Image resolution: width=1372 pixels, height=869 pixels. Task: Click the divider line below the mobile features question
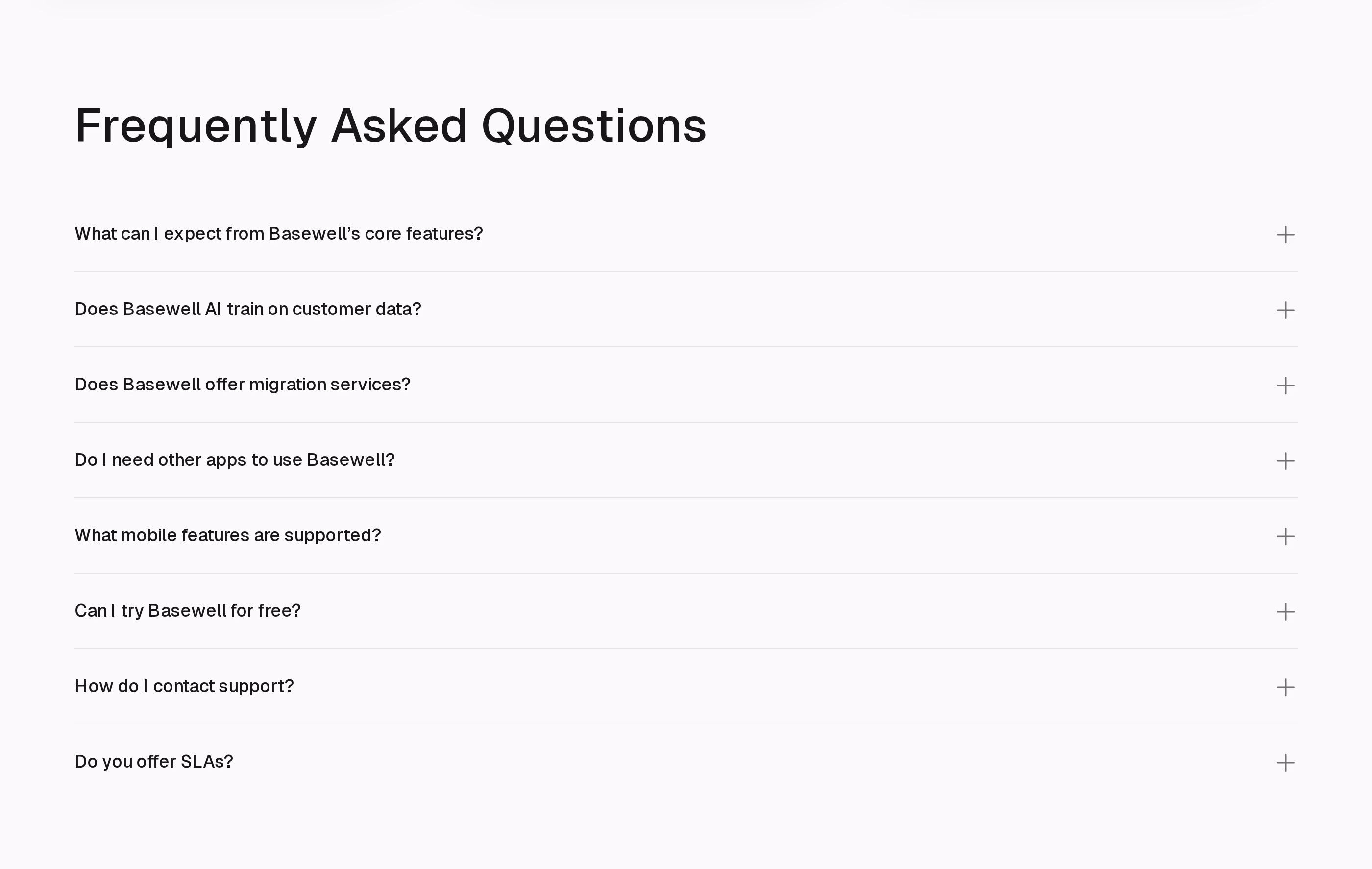(x=686, y=573)
